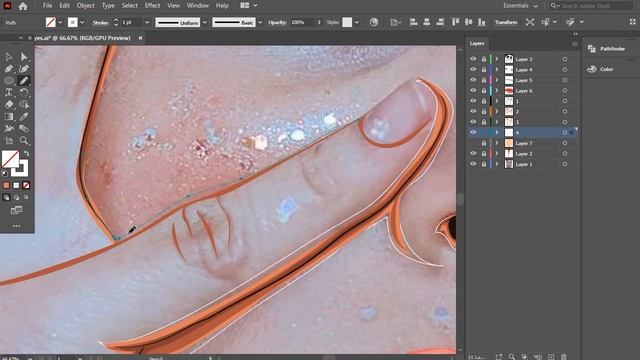Image resolution: width=640 pixels, height=360 pixels.
Task: Select the Eraser tool
Action: coord(9,104)
